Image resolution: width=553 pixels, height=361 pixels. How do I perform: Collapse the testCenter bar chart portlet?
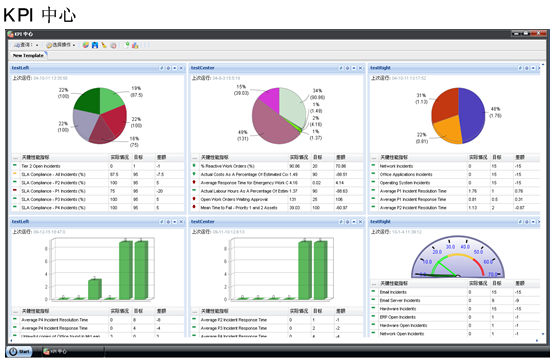(x=354, y=222)
